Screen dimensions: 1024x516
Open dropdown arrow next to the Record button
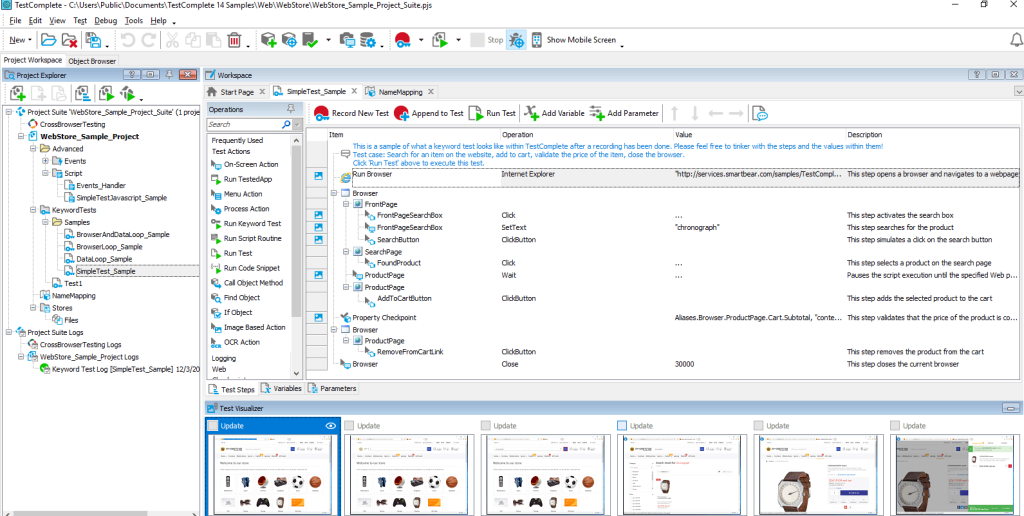[x=421, y=40]
